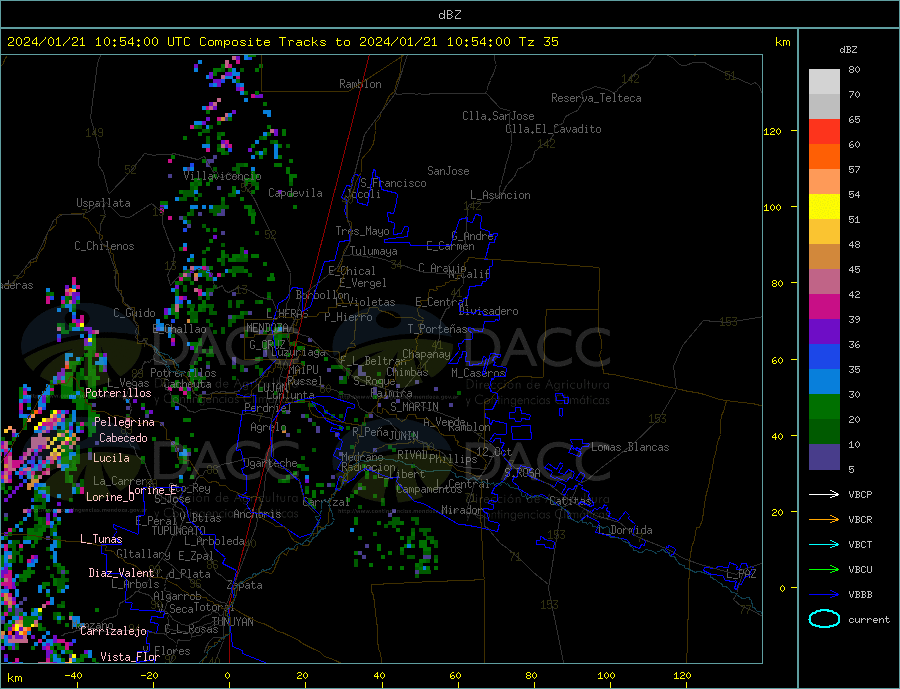Select the 39 dBZ magenta color swatch
900x689 pixels.
pos(824,307)
